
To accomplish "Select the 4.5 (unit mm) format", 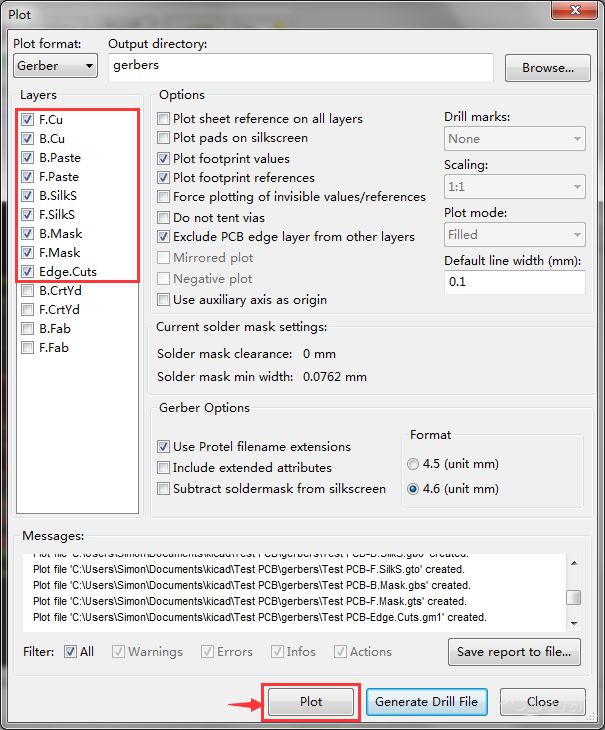I will pos(414,464).
